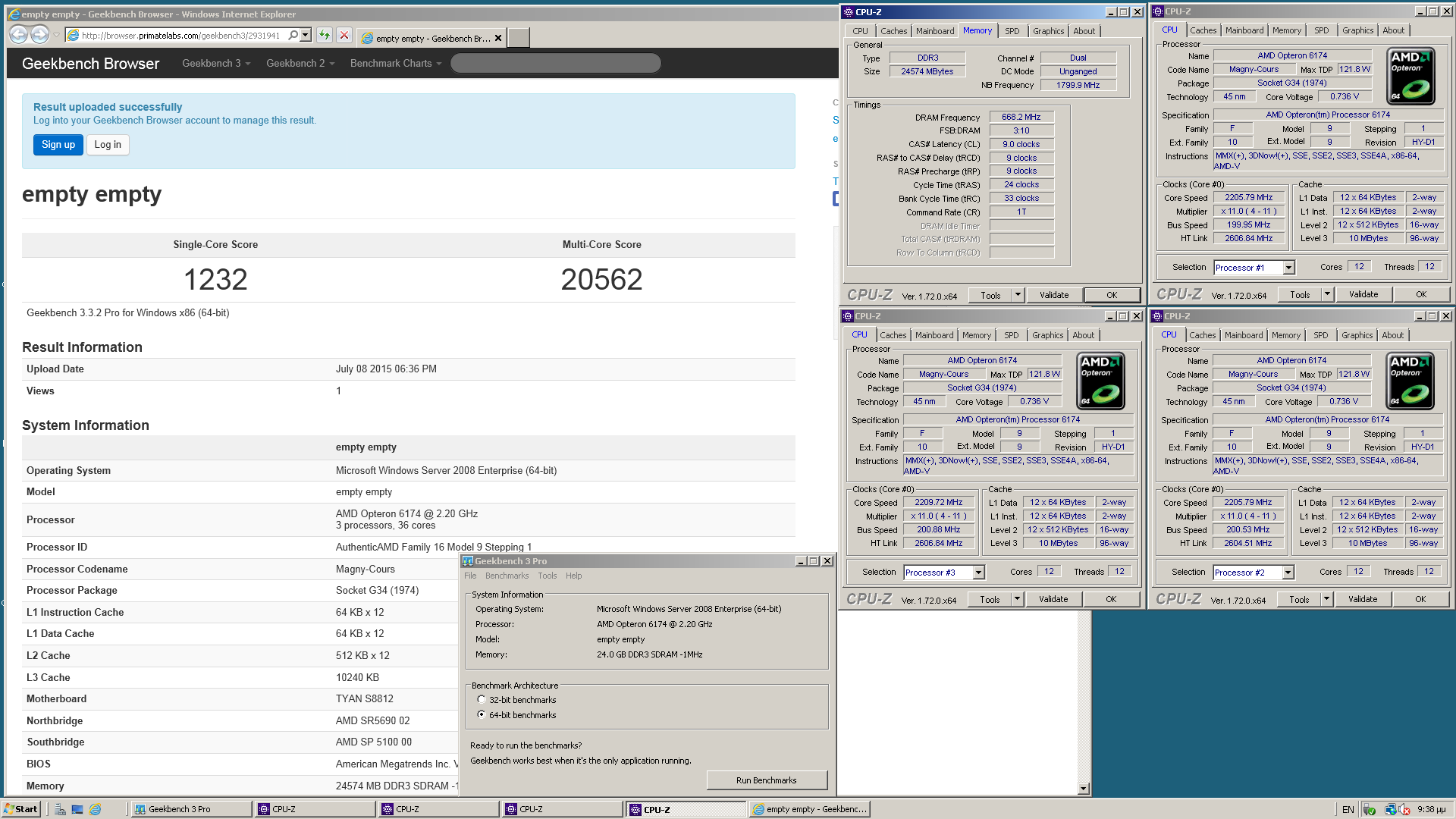Image resolution: width=1456 pixels, height=819 pixels.
Task: Click OK in Processor #3 CPU-Z window
Action: pyautogui.click(x=1111, y=599)
